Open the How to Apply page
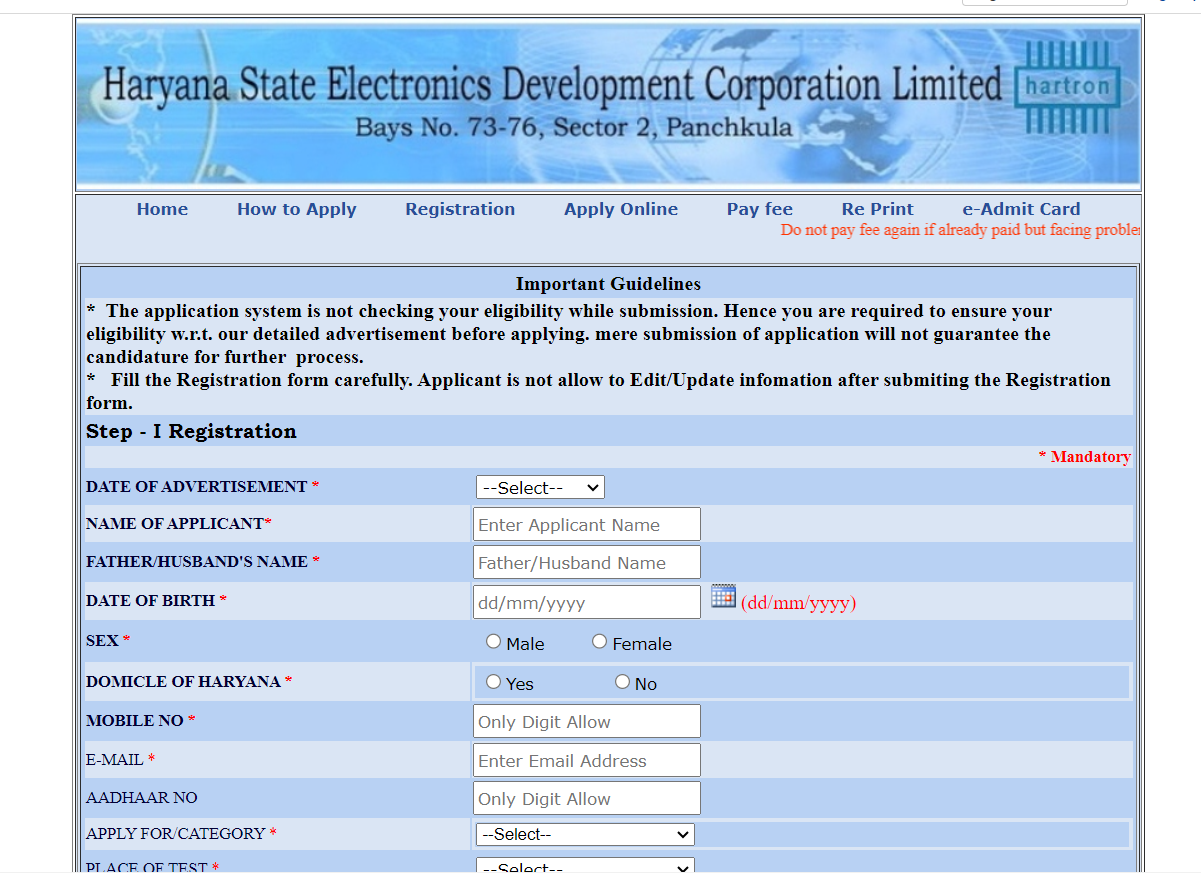1201x873 pixels. coord(297,209)
